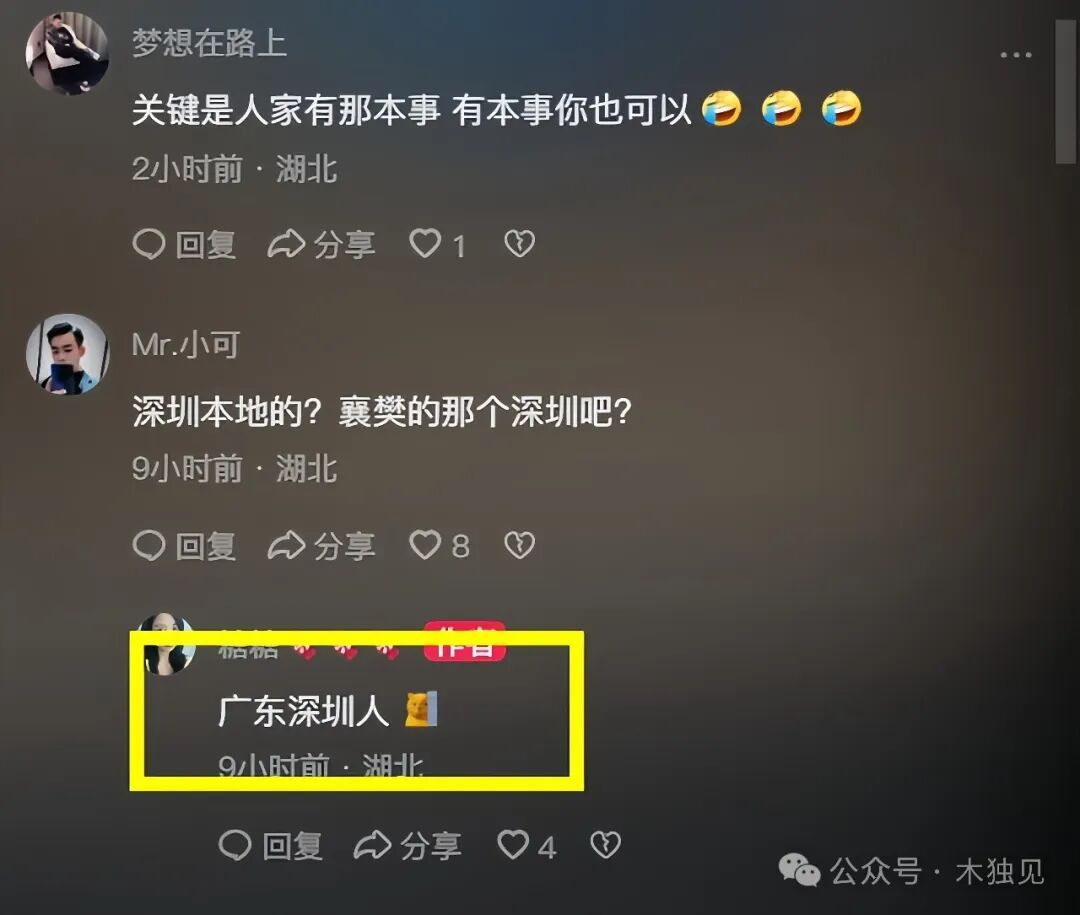Image resolution: width=1080 pixels, height=915 pixels.
Task: Open the three-dot more options menu
Action: 1016,54
